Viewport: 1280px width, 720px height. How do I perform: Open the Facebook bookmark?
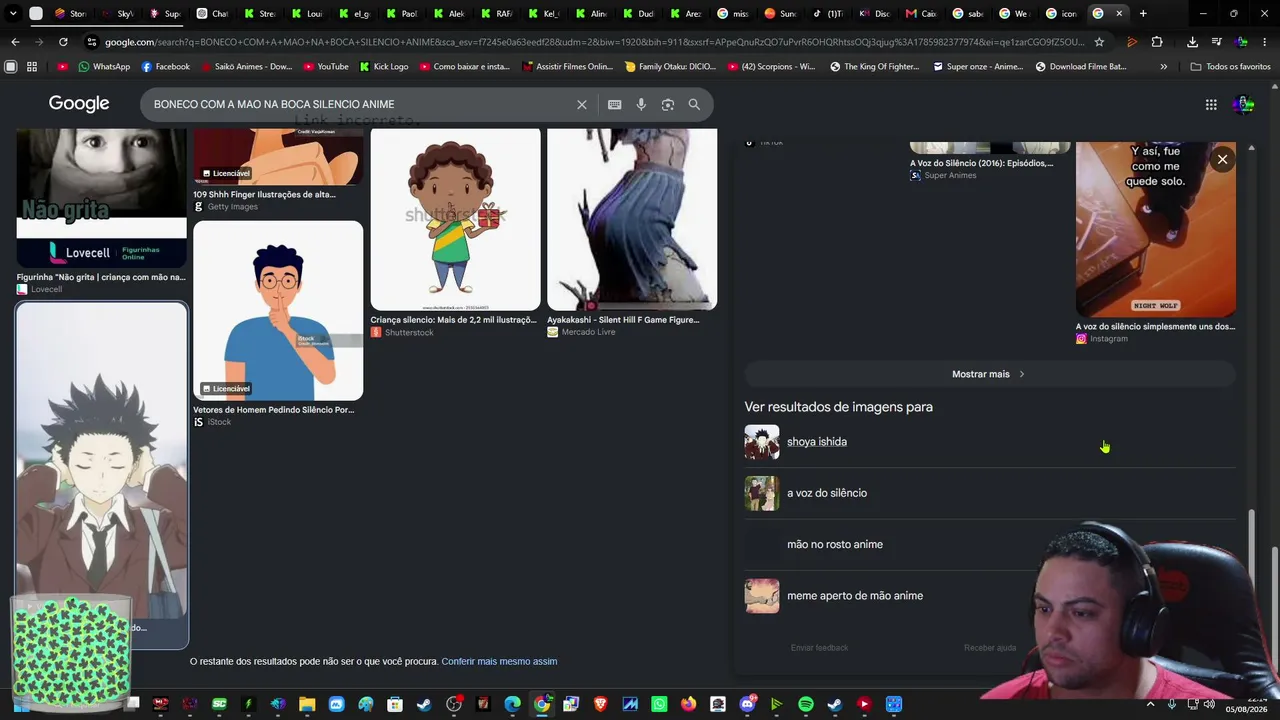point(165,66)
